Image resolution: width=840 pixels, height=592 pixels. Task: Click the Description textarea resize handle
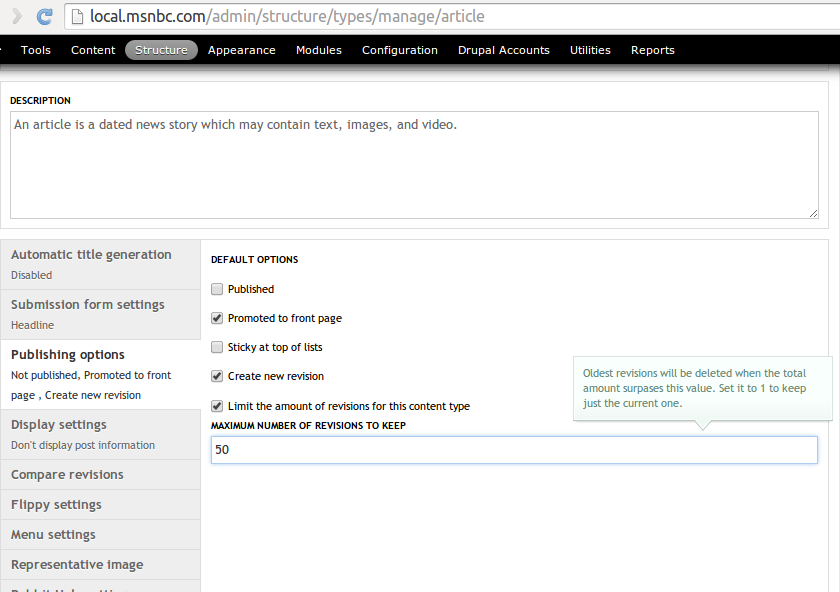click(x=813, y=212)
